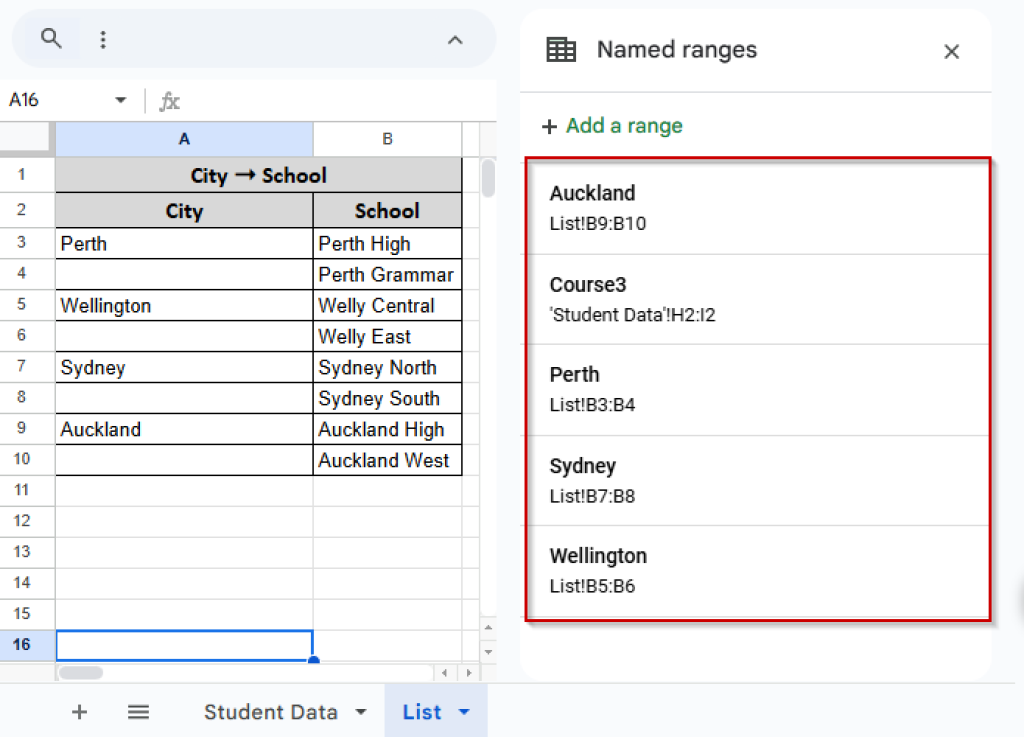
Task: Open the List sheet tab dropdown menu
Action: (x=463, y=712)
